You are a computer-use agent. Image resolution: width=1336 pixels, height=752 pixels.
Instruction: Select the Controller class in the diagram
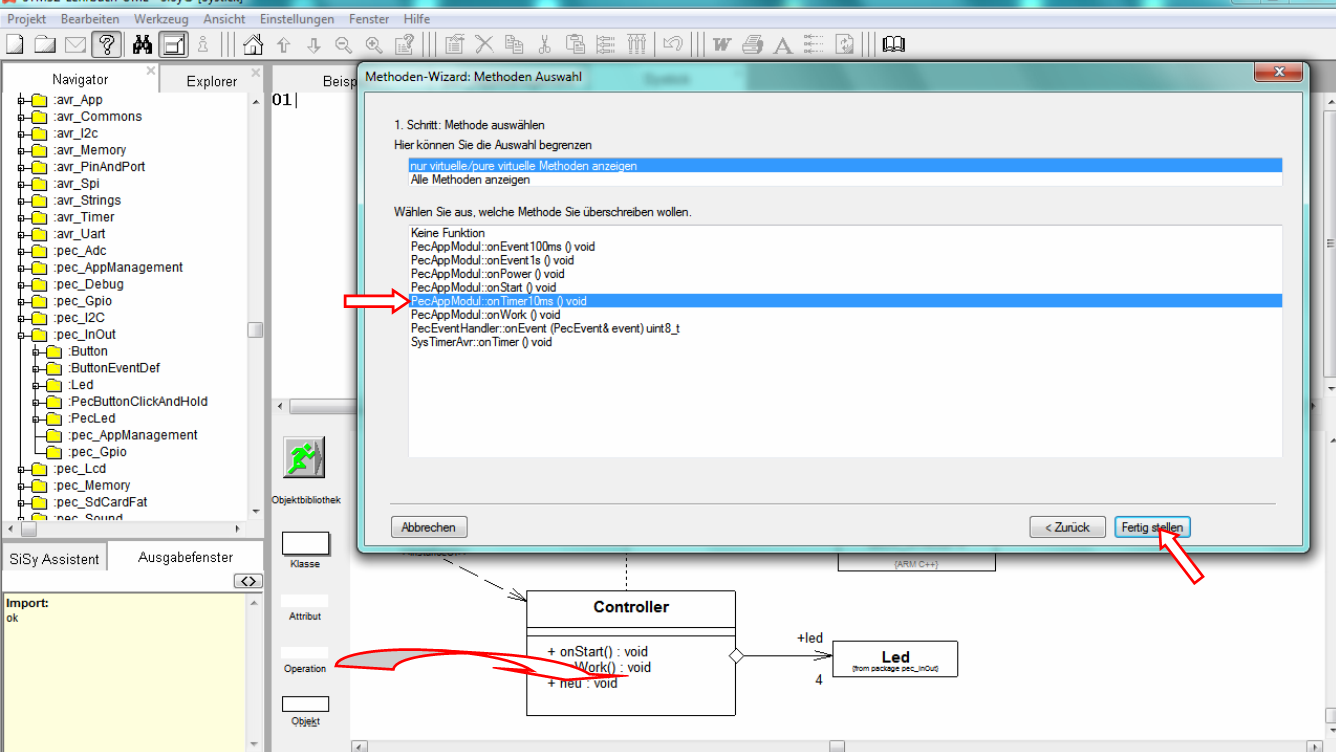631,653
